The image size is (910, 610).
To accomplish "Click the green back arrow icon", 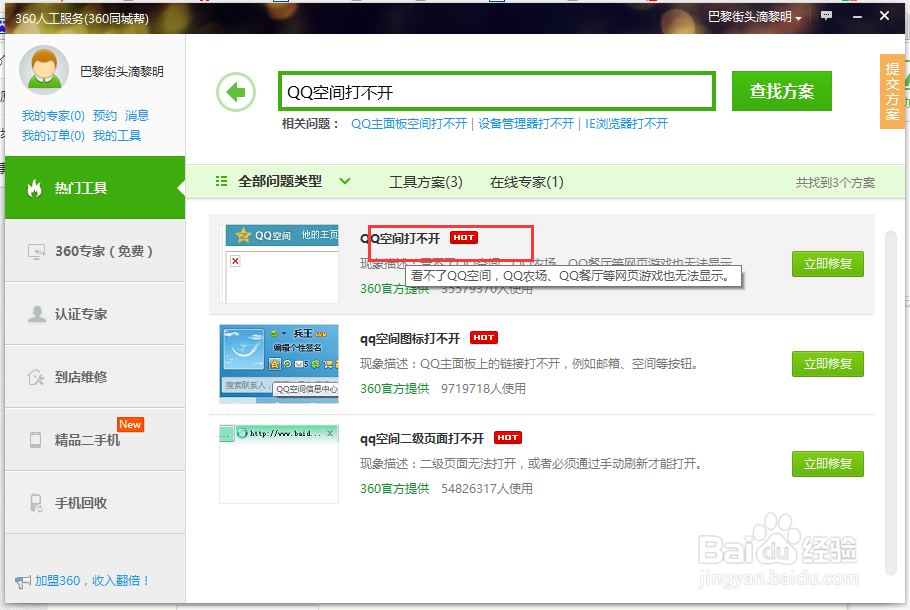I will point(236,92).
